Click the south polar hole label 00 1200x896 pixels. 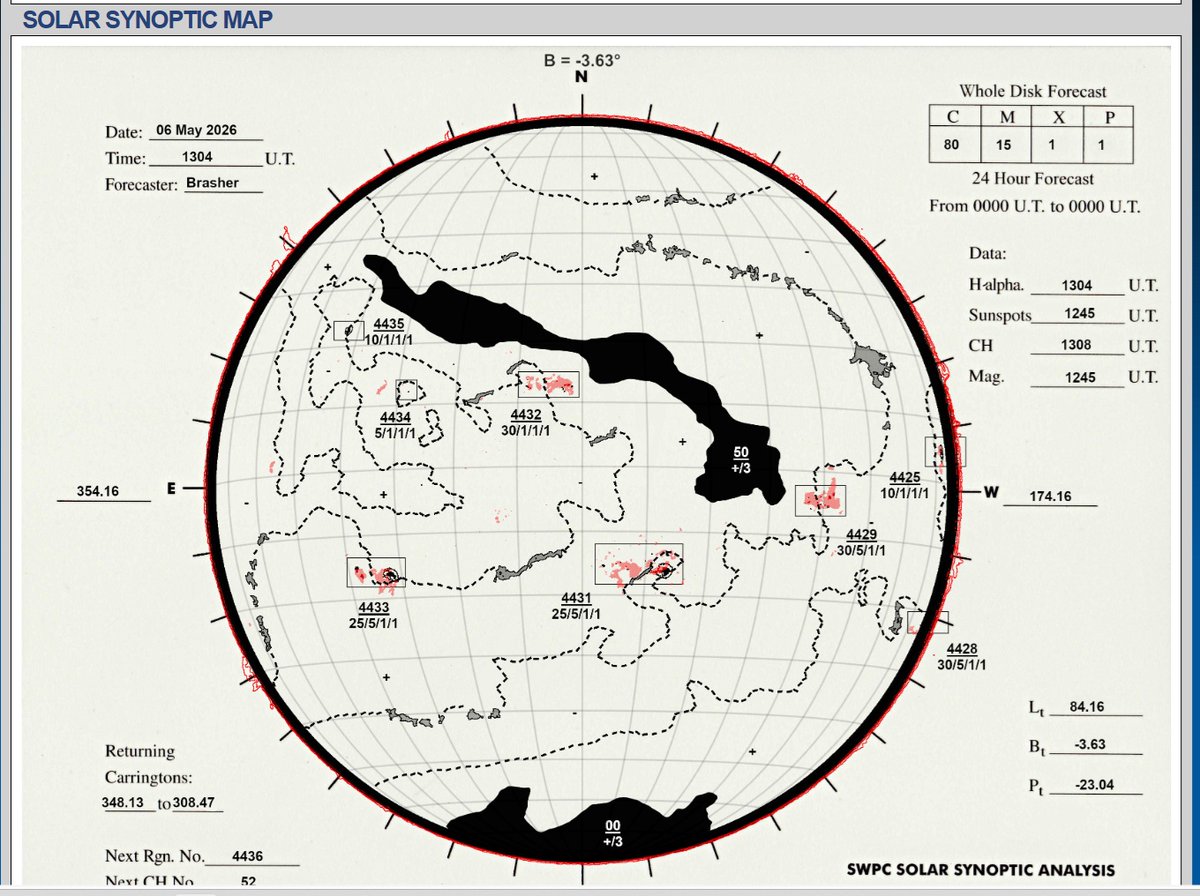point(613,826)
